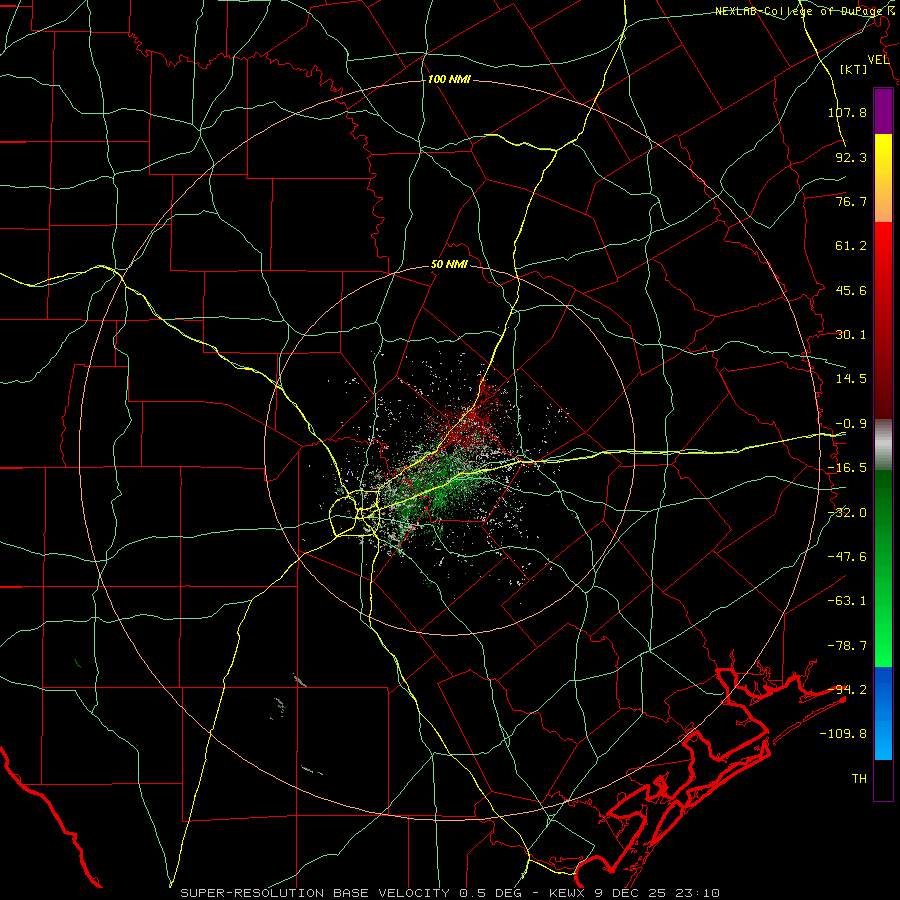The height and width of the screenshot is (900, 900).
Task: Click the -0.9 velocity scale value
Action: (851, 424)
